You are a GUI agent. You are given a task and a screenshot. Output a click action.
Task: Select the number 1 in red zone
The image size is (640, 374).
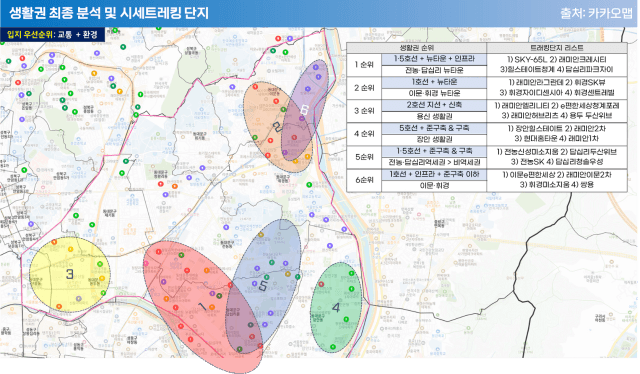(x=202, y=306)
